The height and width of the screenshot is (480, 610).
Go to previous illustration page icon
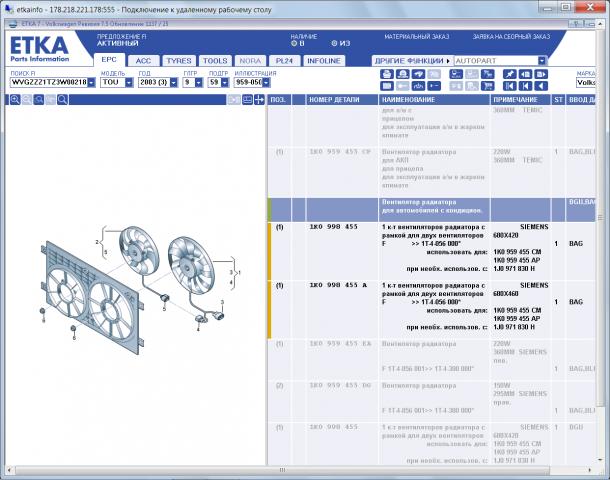pyautogui.click(x=525, y=74)
